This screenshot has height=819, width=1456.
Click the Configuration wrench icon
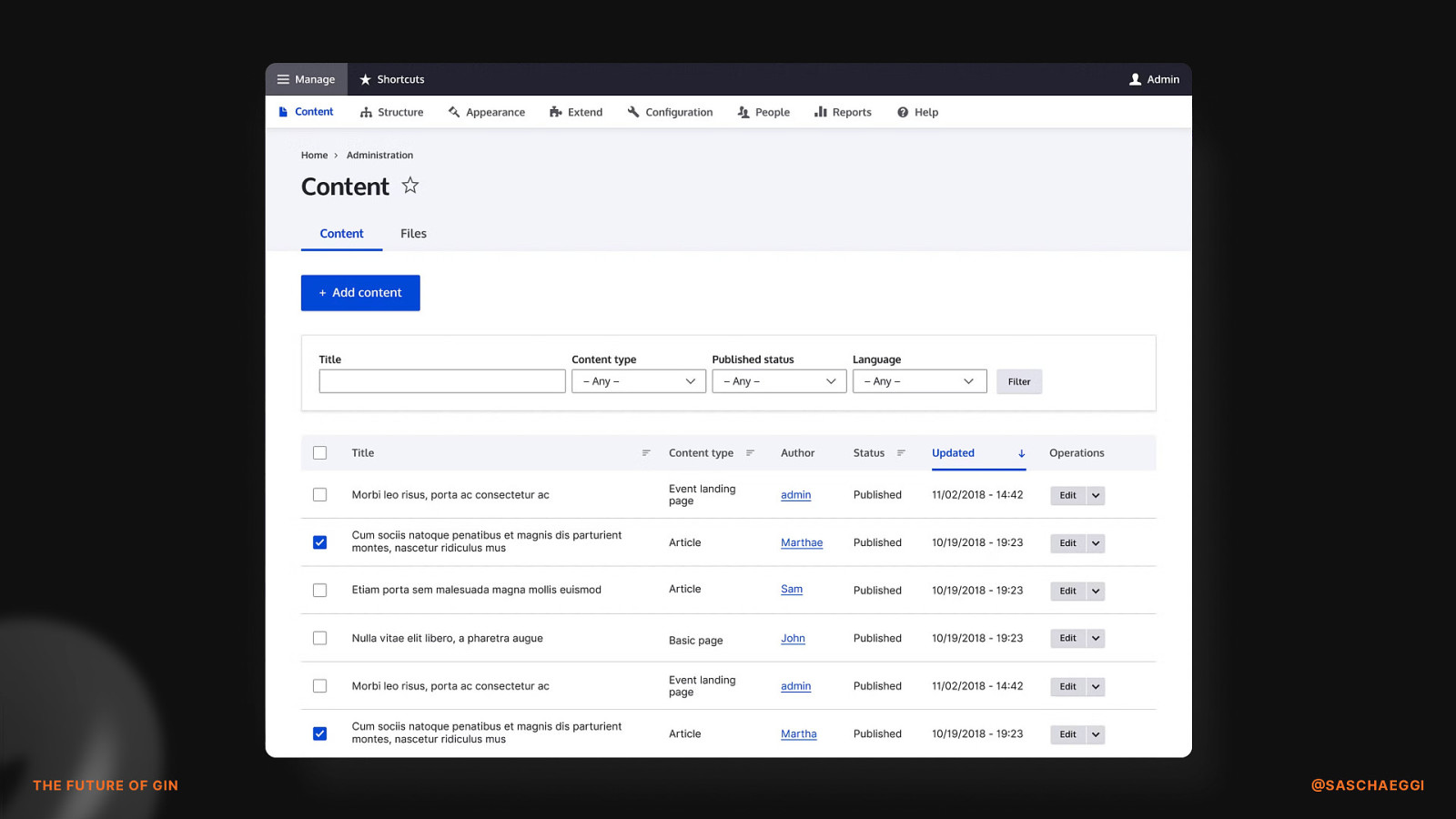(633, 112)
